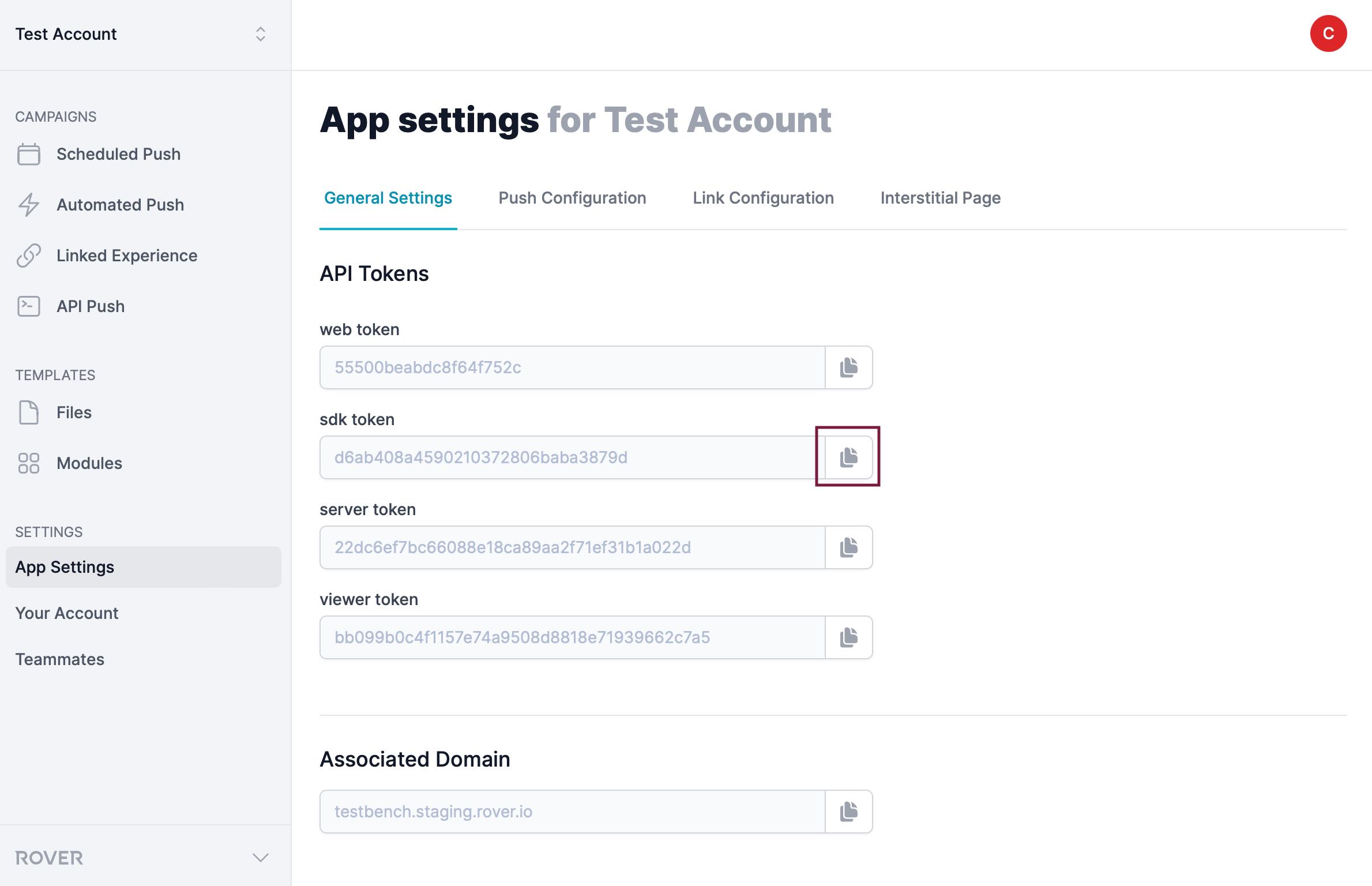Click the 'sdk token' label
Image resolution: width=1372 pixels, height=886 pixels.
click(358, 419)
